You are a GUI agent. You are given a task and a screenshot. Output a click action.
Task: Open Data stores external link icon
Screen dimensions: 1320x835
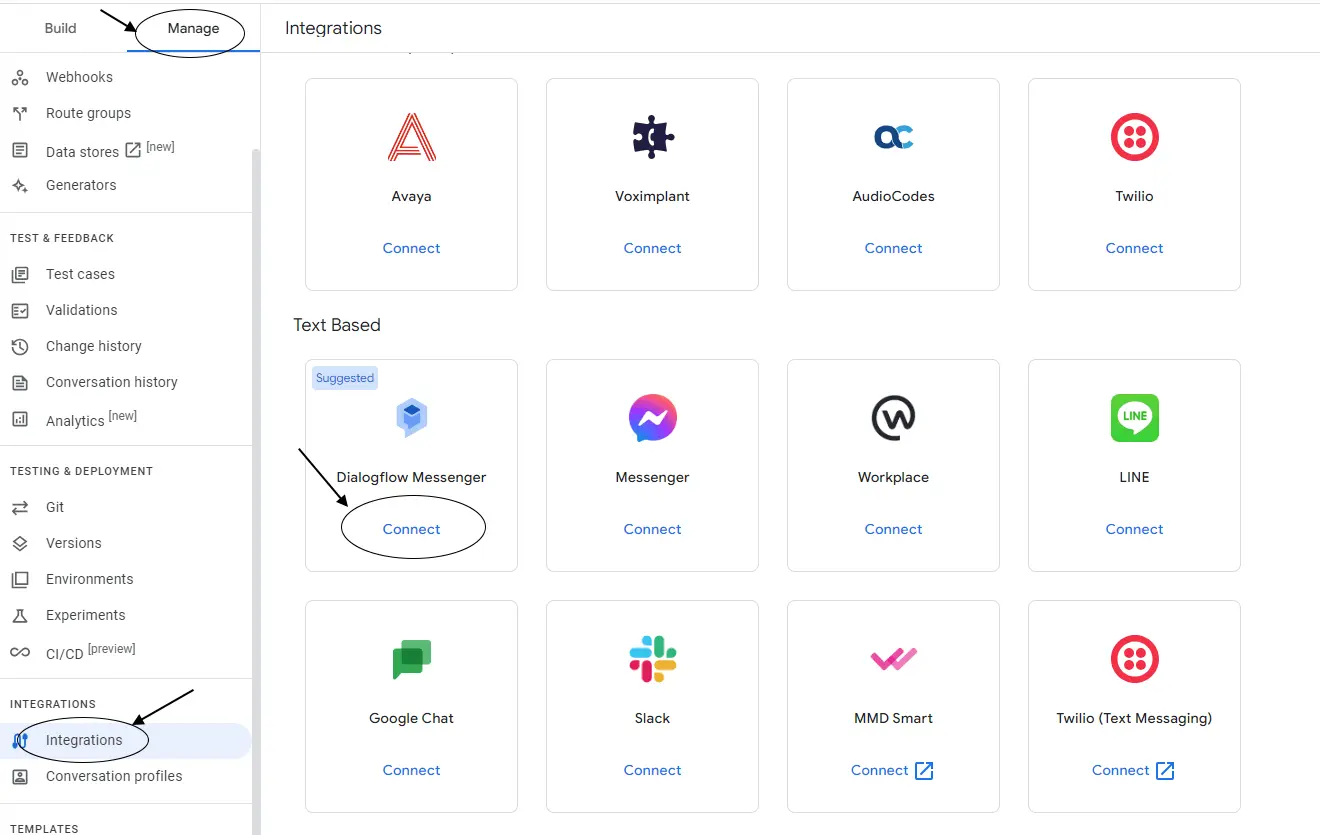[133, 151]
